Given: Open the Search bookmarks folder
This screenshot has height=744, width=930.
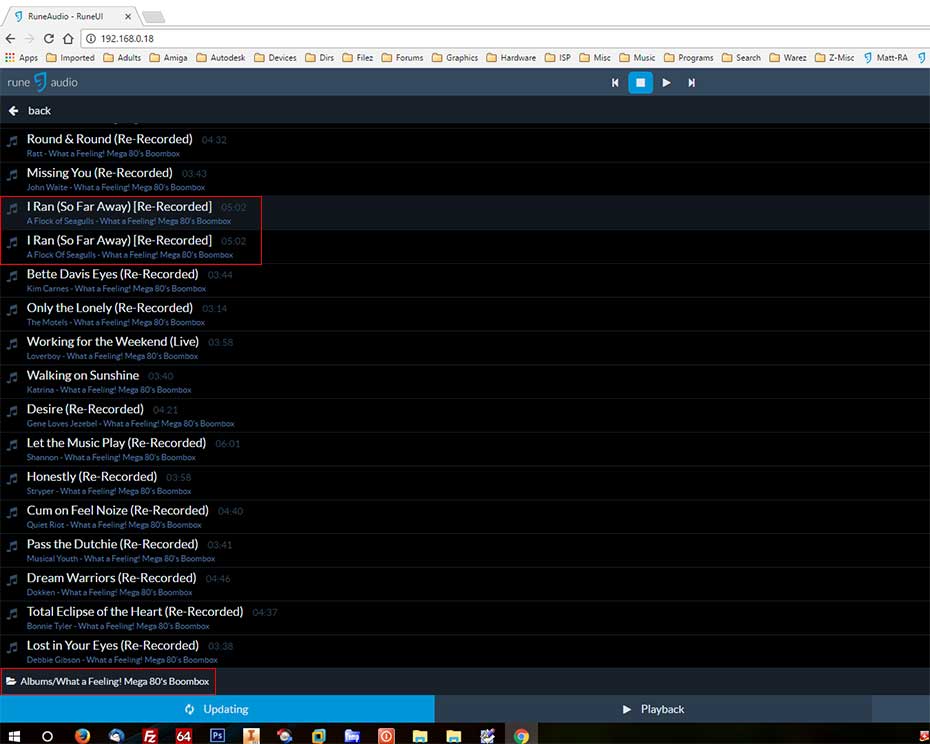Looking at the screenshot, I should click(x=741, y=58).
